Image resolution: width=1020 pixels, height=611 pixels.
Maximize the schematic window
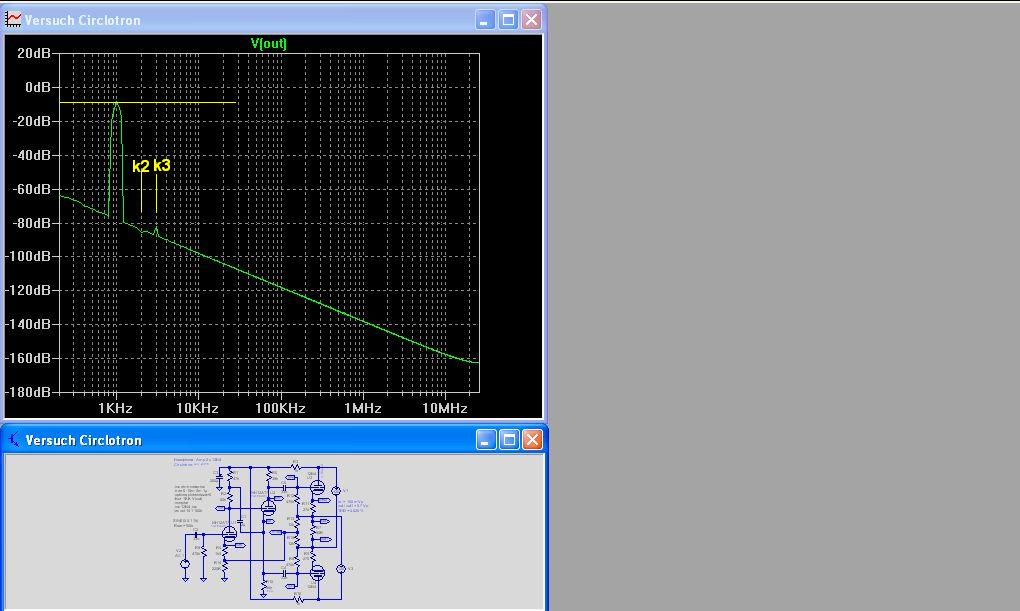(x=509, y=440)
